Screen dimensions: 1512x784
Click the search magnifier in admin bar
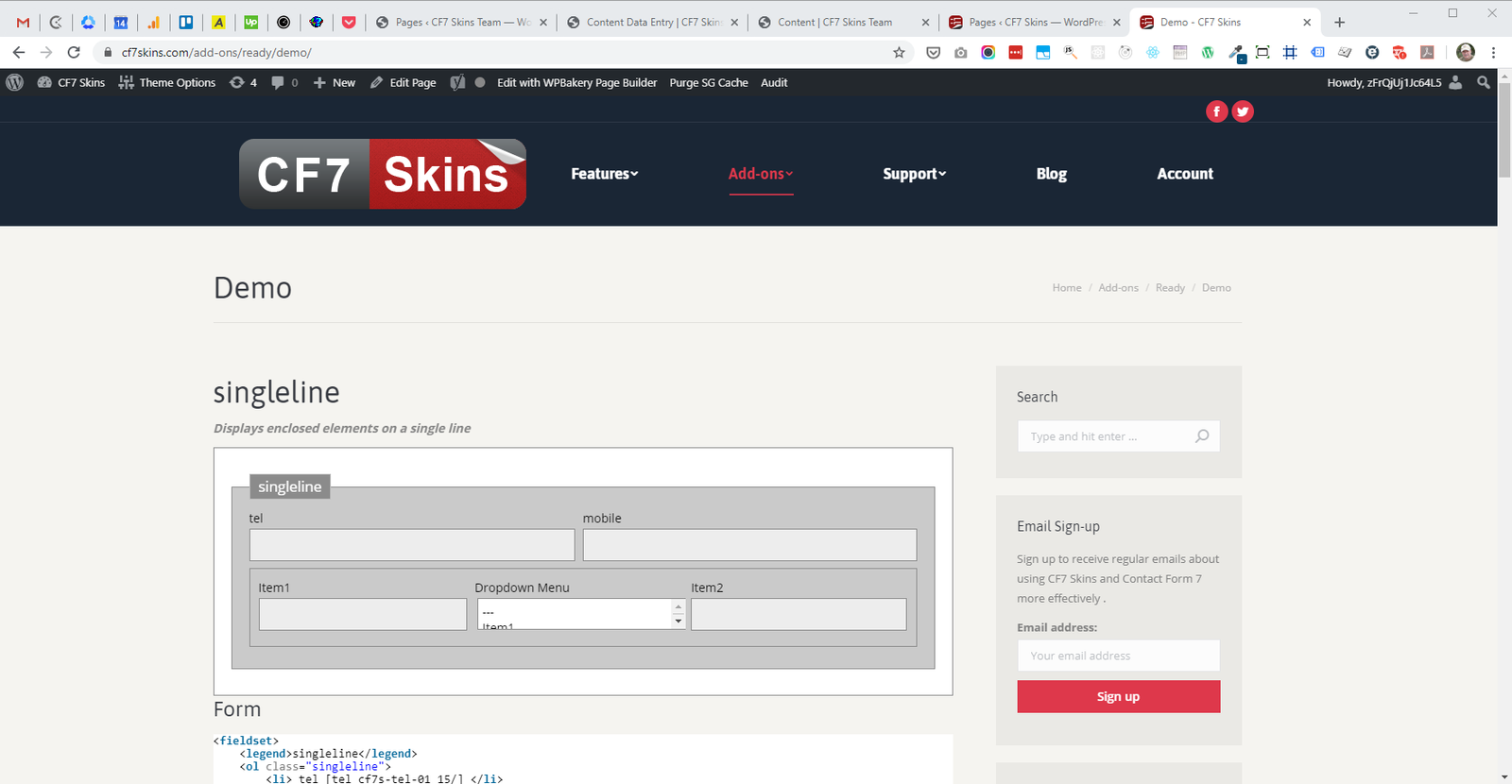[x=1484, y=83]
